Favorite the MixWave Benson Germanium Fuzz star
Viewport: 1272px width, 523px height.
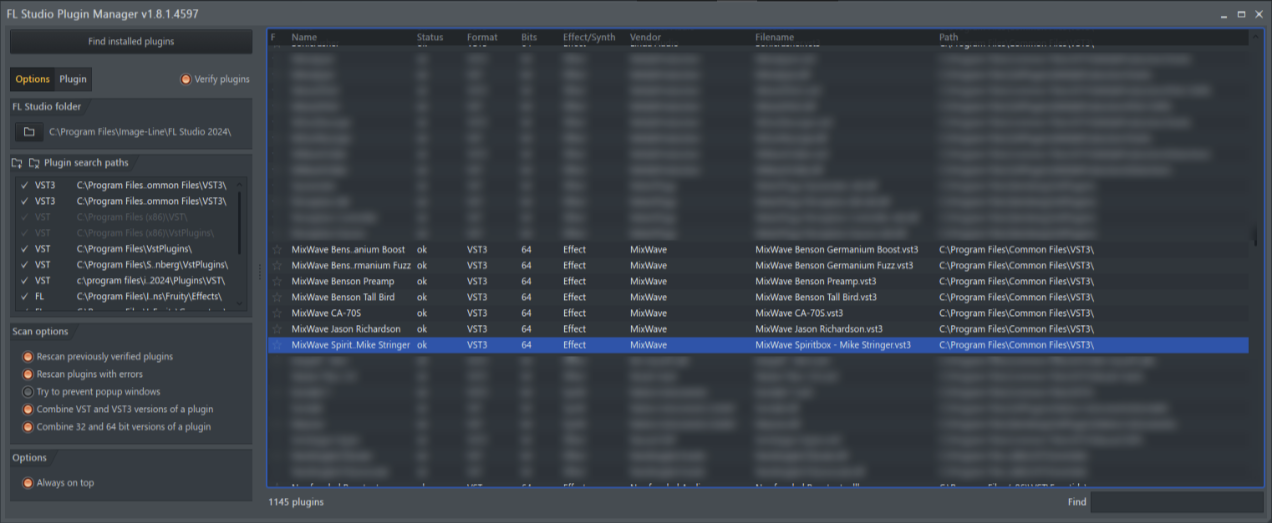[277, 266]
